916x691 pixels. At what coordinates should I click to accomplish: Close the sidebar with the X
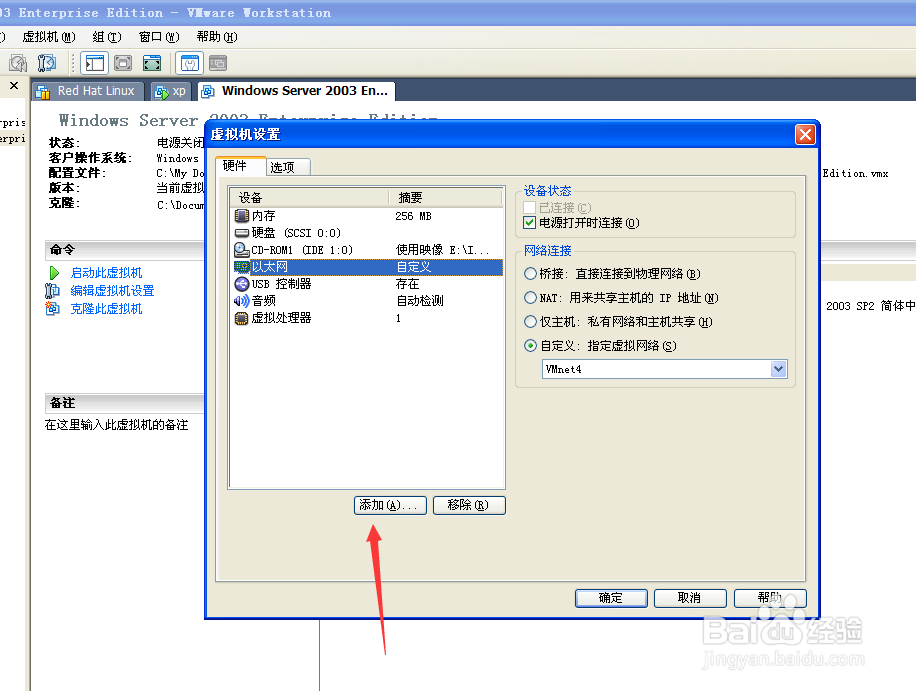14,86
